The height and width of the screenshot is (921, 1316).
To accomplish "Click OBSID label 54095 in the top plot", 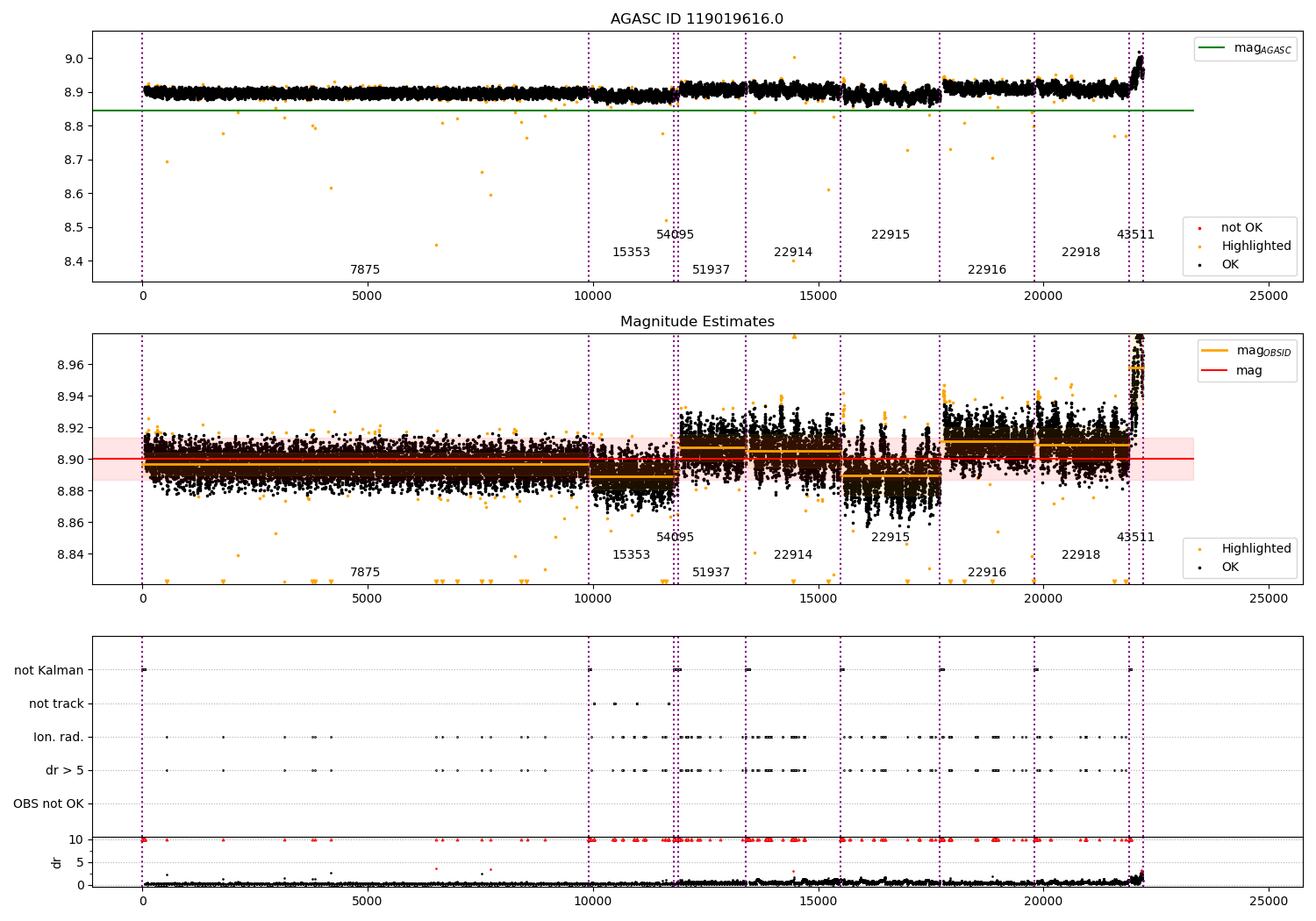I will pyautogui.click(x=675, y=235).
